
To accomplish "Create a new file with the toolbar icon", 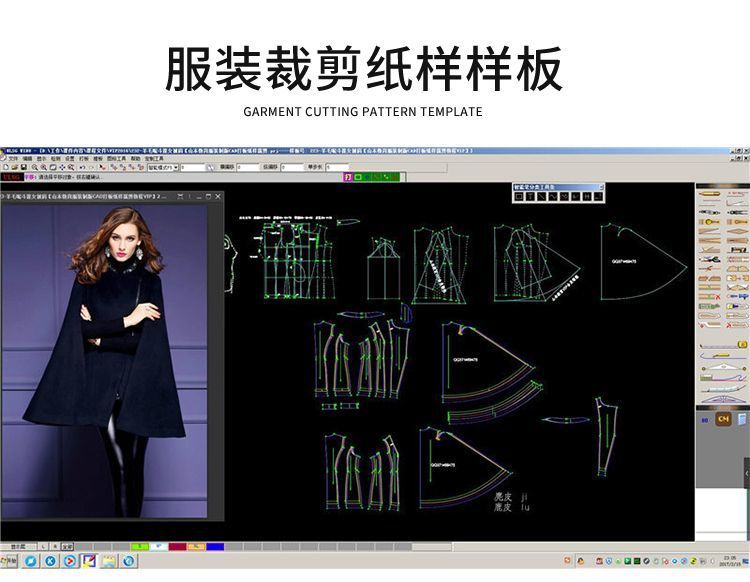I will tap(6, 167).
